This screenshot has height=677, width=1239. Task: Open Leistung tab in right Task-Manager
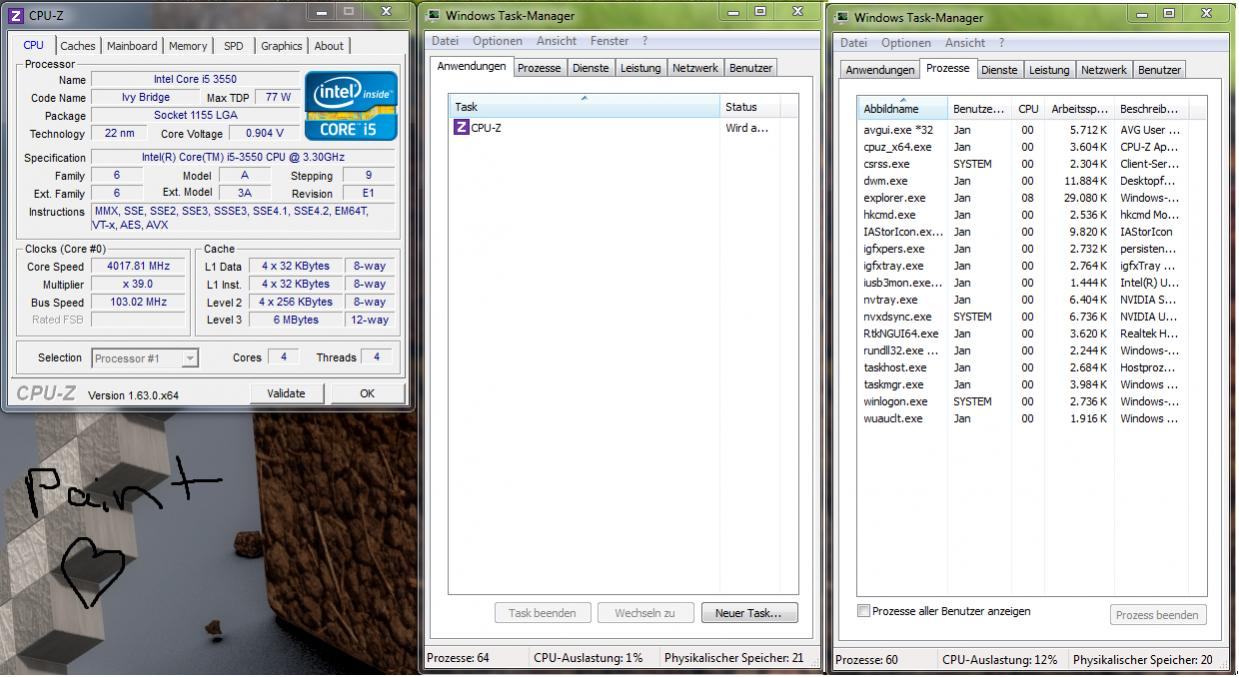tap(1049, 70)
